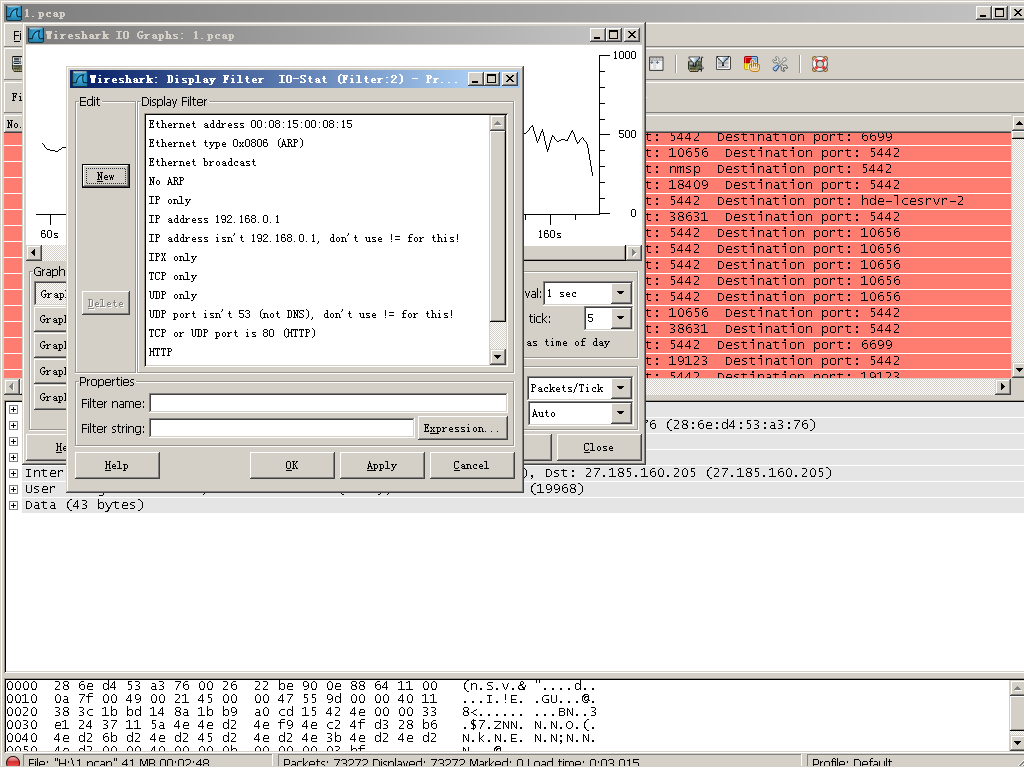The width and height of the screenshot is (1024, 768).
Task: Click into the Filter string field
Action: (282, 428)
